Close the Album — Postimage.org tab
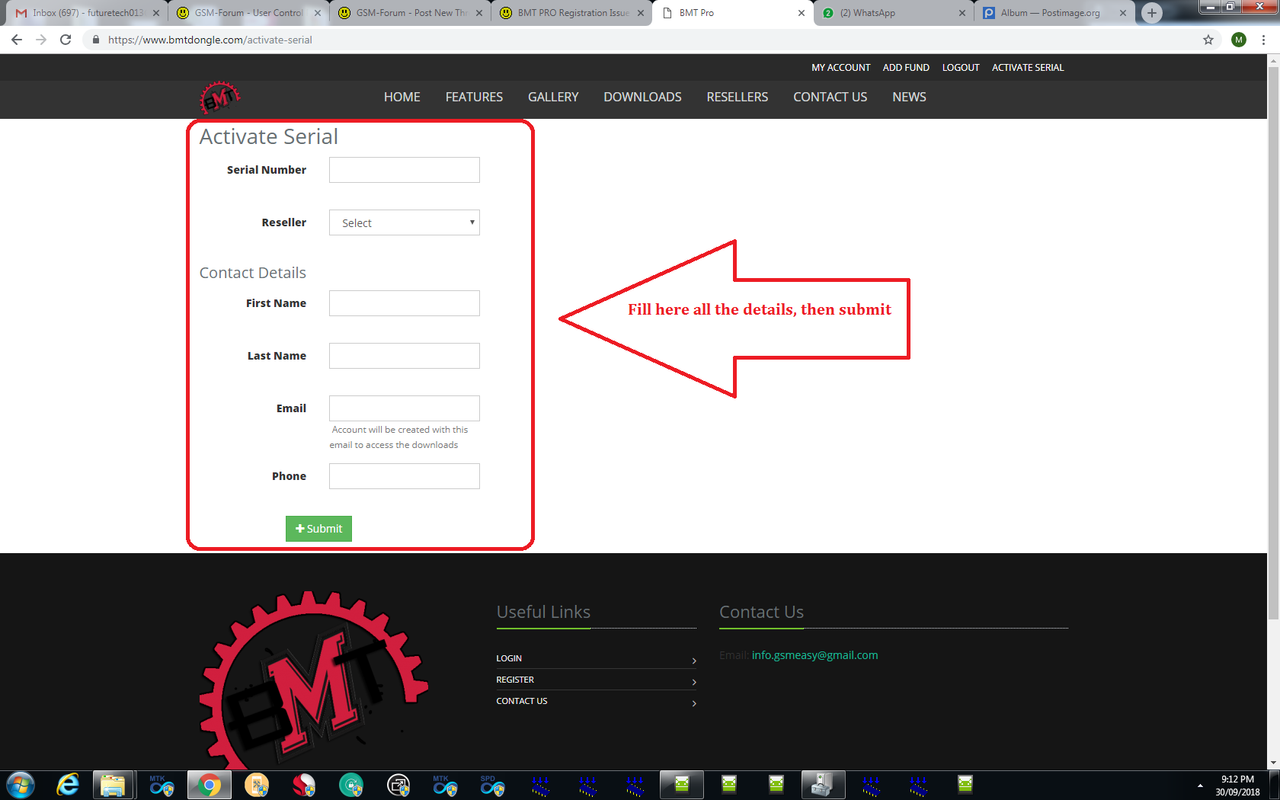 tap(1123, 13)
